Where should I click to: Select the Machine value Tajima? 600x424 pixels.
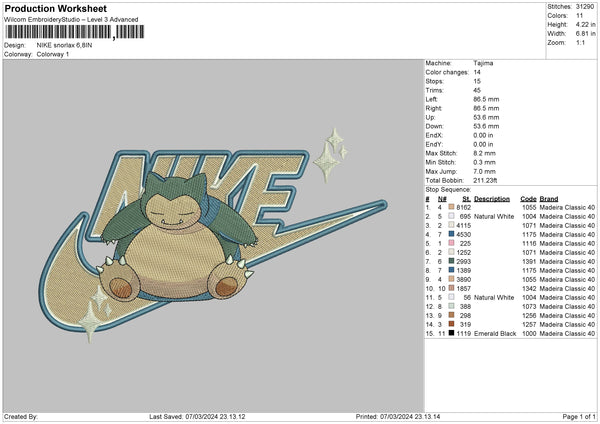pyautogui.click(x=483, y=63)
